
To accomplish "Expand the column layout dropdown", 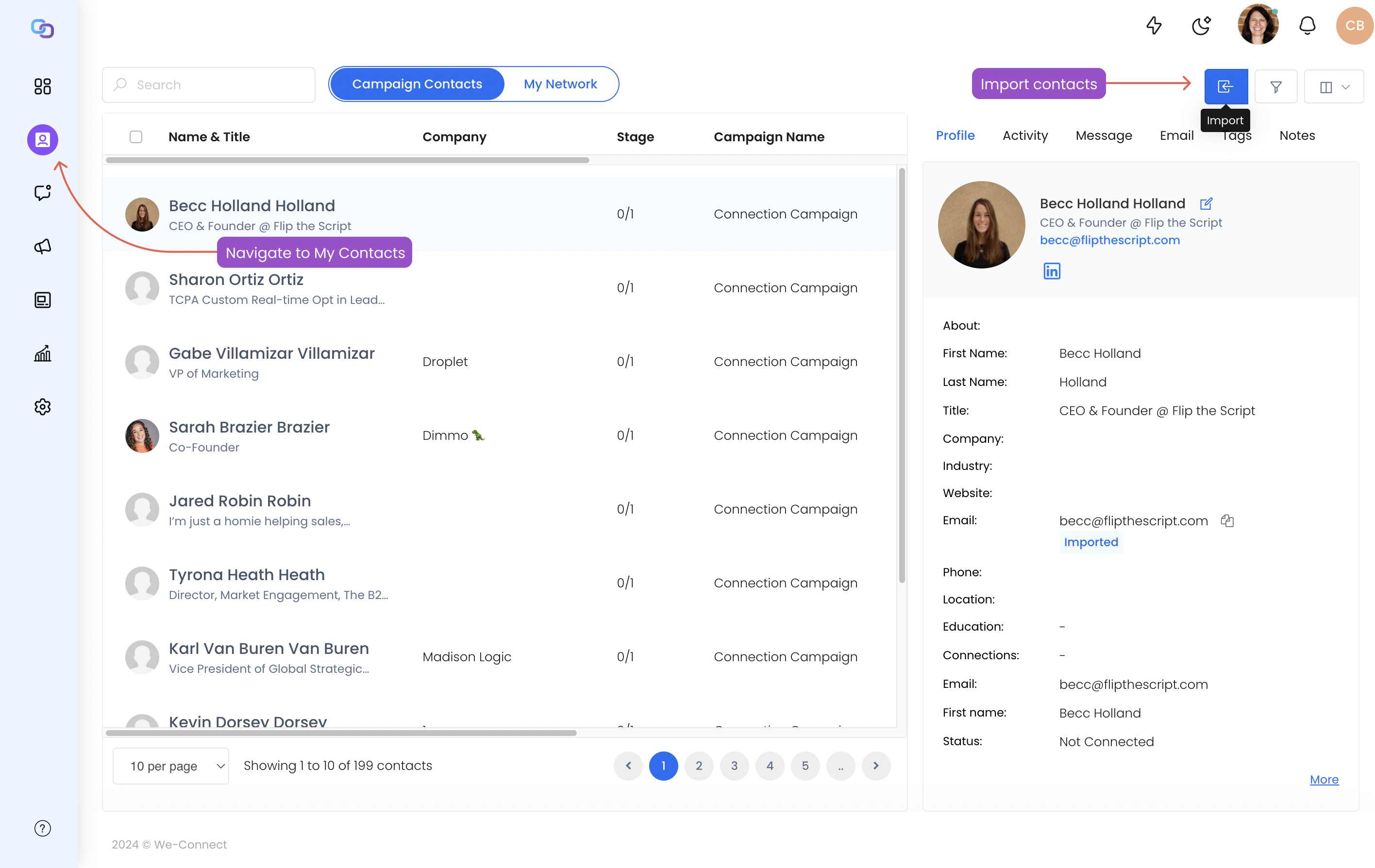I will 1334,86.
